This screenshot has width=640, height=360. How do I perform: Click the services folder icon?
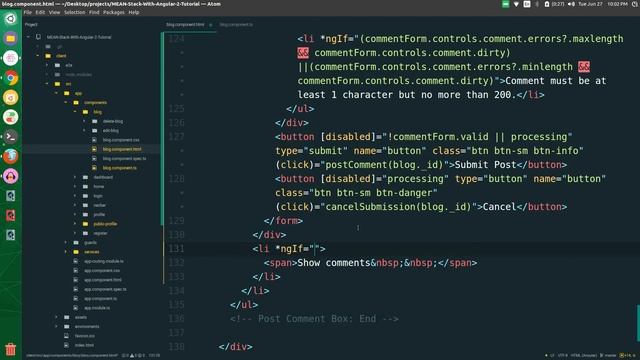[x=76, y=252]
